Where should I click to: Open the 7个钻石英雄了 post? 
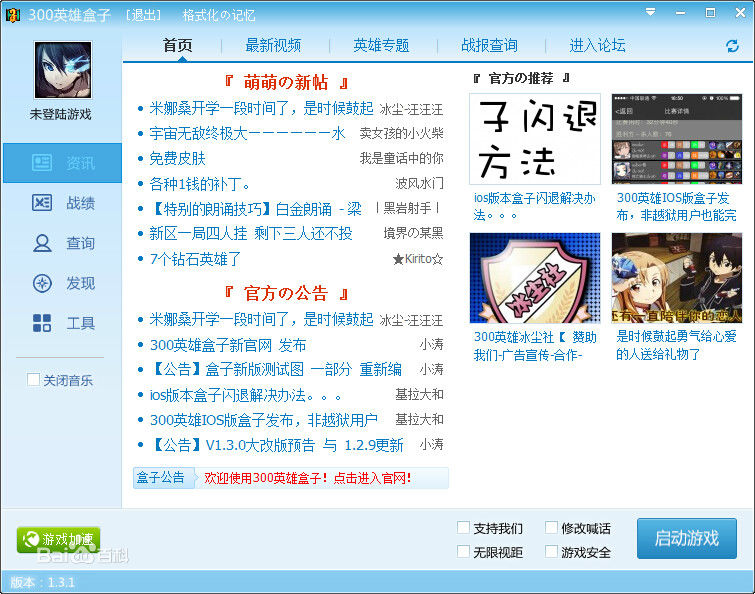(195, 259)
